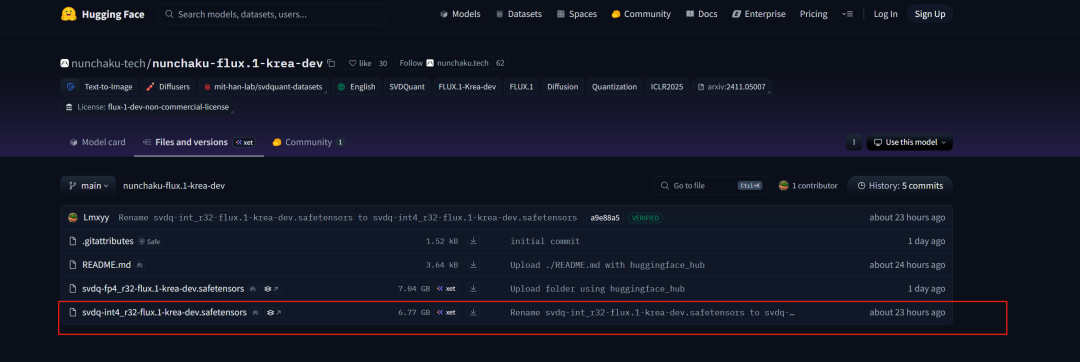Screen dimensions: 1080x362
Task: Open the .gitattributes file
Action: point(107,242)
